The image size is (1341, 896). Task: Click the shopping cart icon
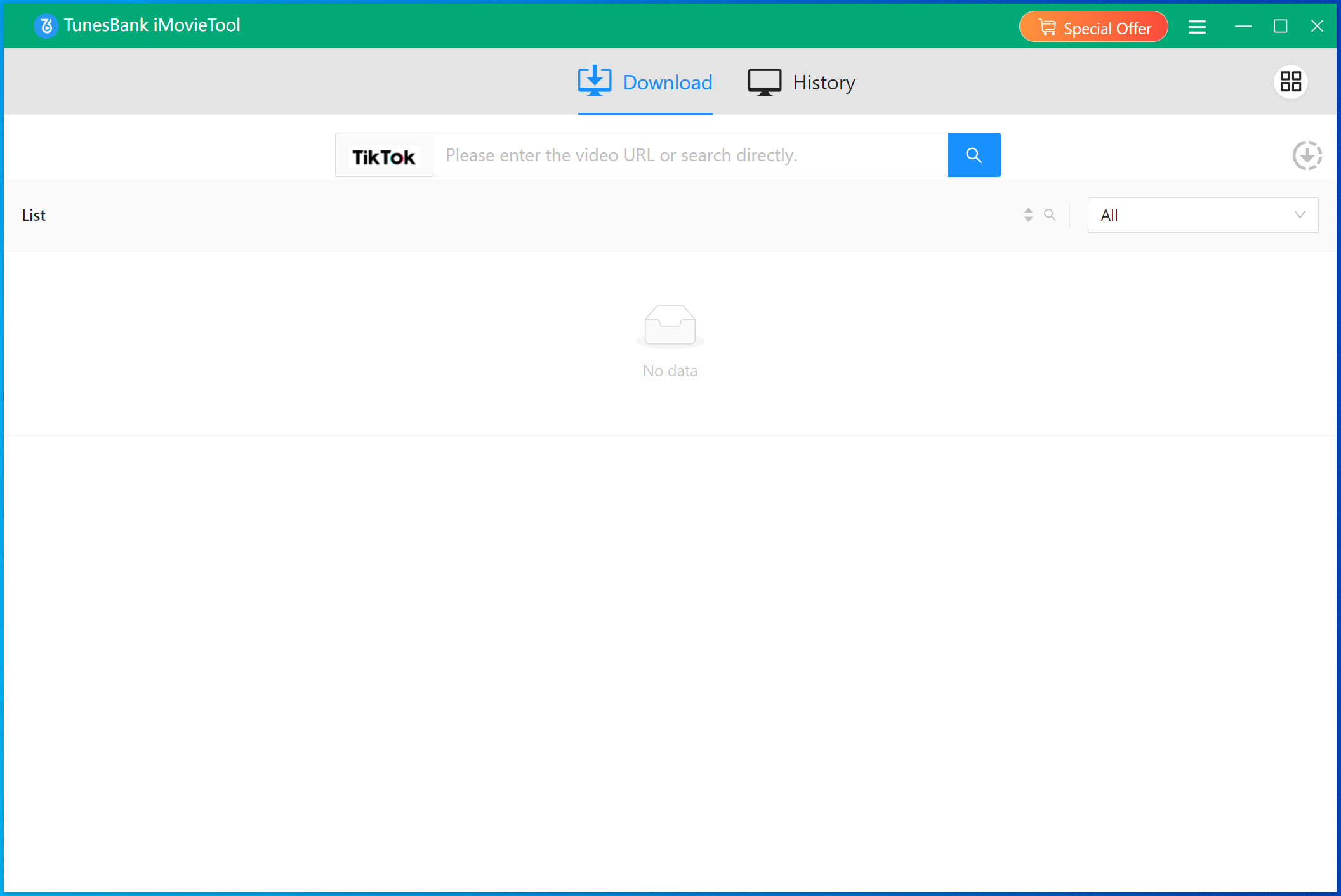click(x=1047, y=27)
